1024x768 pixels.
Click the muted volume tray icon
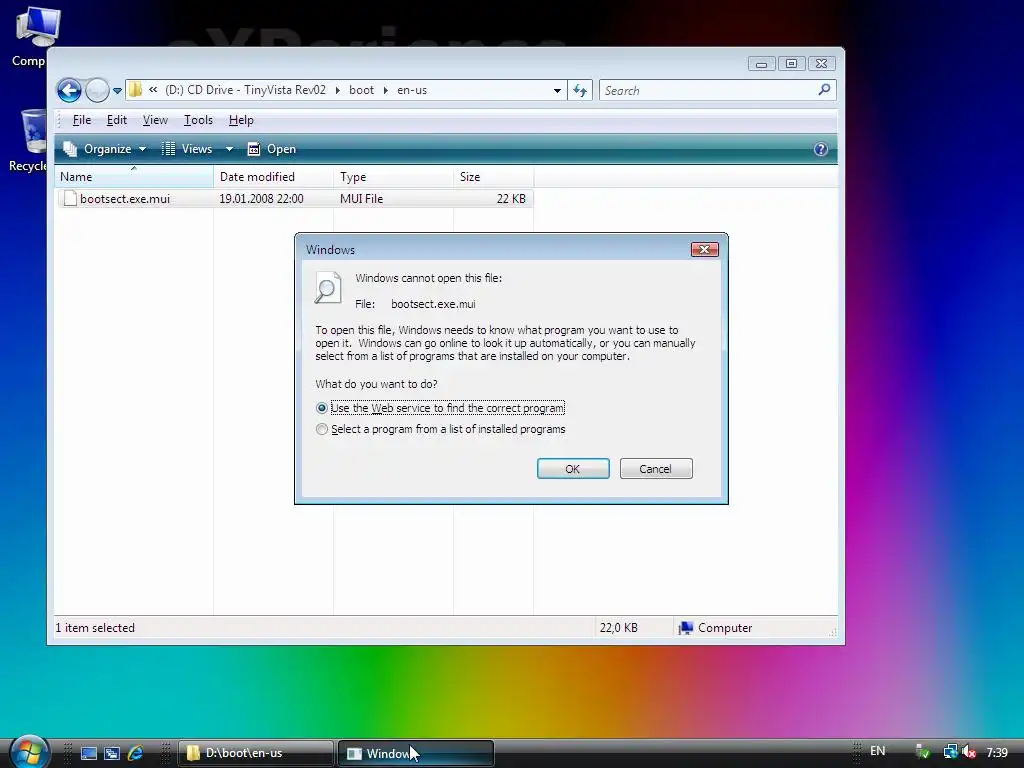[x=969, y=752]
